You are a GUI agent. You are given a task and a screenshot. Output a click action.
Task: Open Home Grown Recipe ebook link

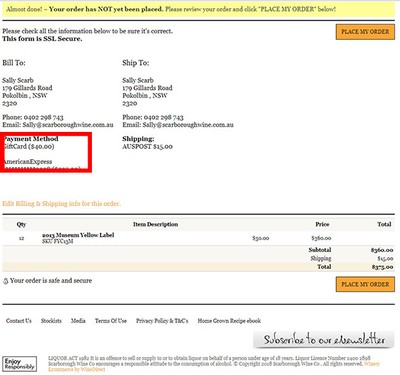click(229, 321)
